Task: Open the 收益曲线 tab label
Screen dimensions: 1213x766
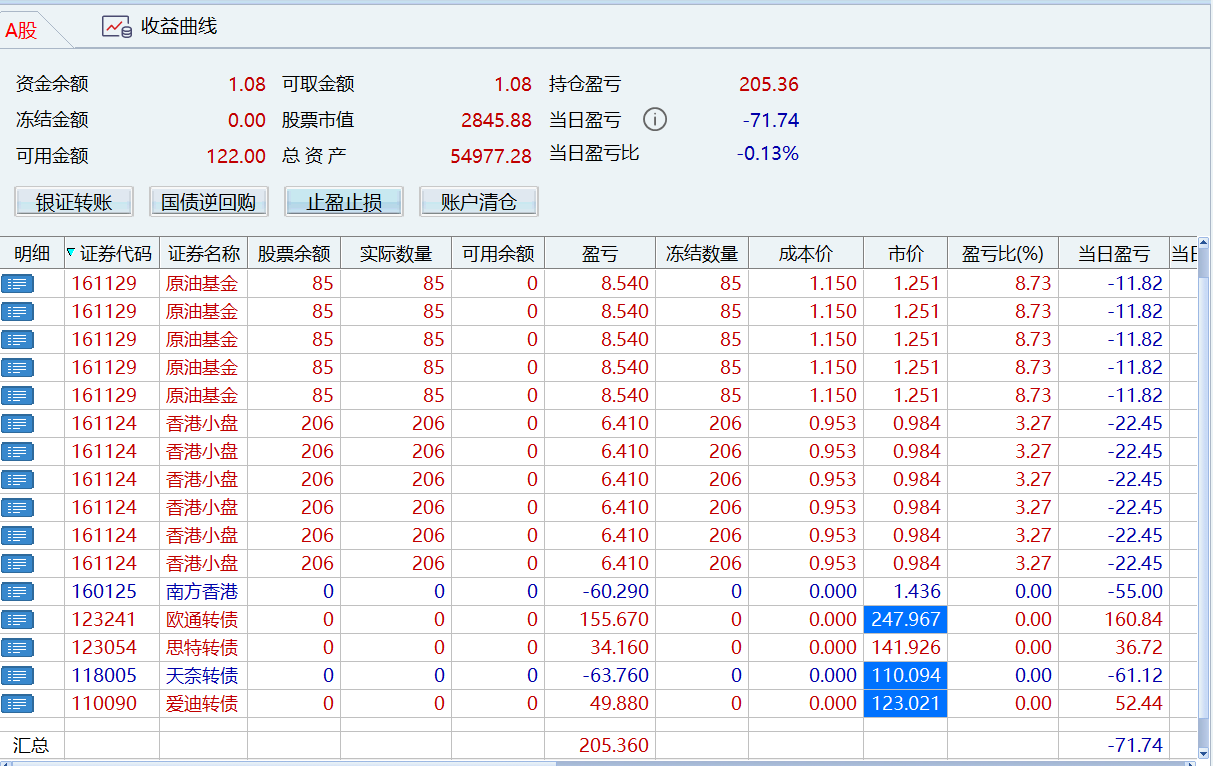Action: (178, 27)
